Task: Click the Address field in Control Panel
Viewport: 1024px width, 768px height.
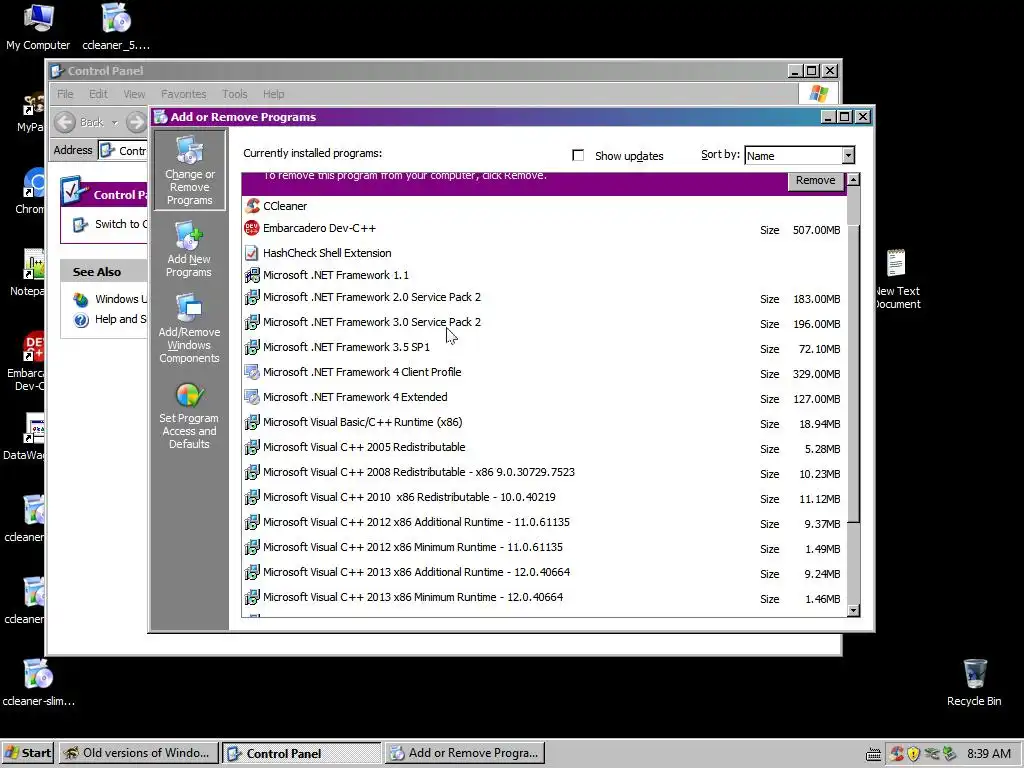Action: click(123, 150)
